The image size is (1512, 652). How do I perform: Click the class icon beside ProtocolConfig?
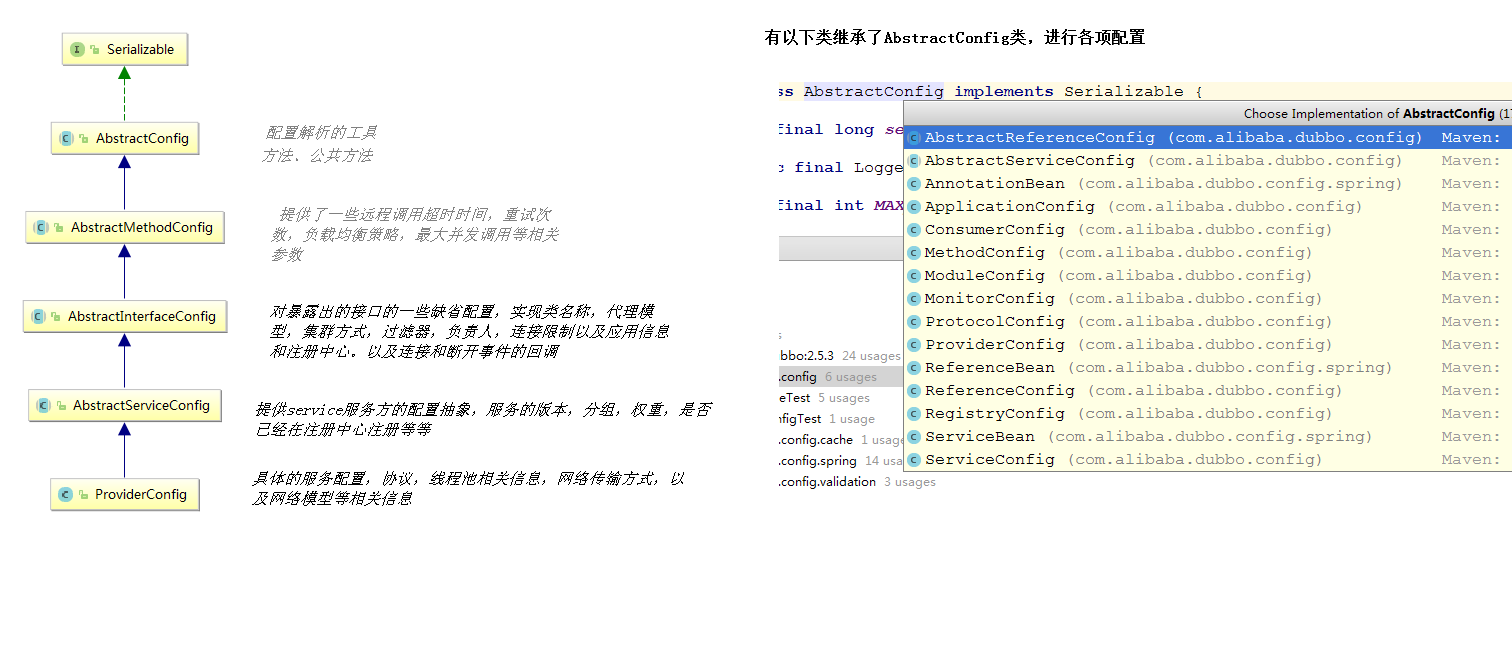[x=913, y=322]
